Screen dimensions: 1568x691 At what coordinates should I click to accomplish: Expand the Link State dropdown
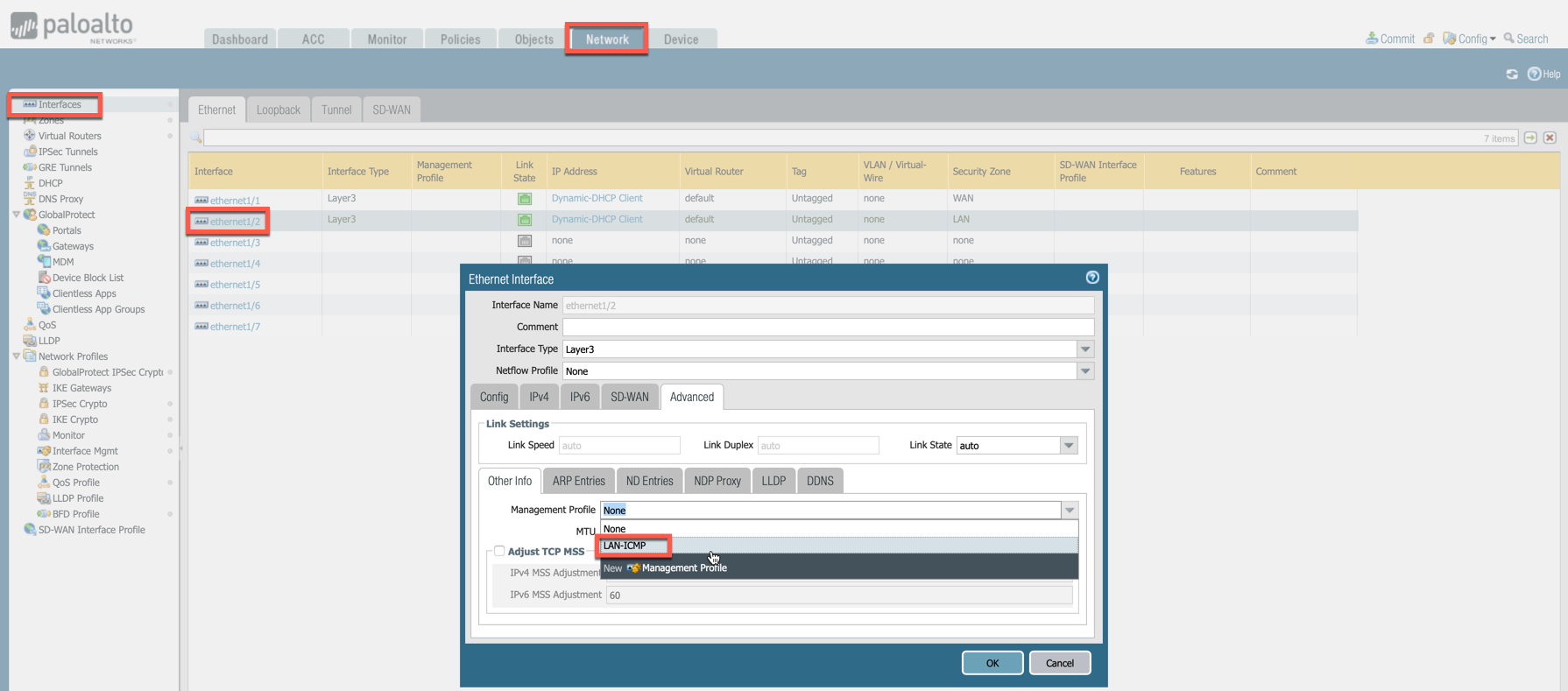pos(1069,446)
